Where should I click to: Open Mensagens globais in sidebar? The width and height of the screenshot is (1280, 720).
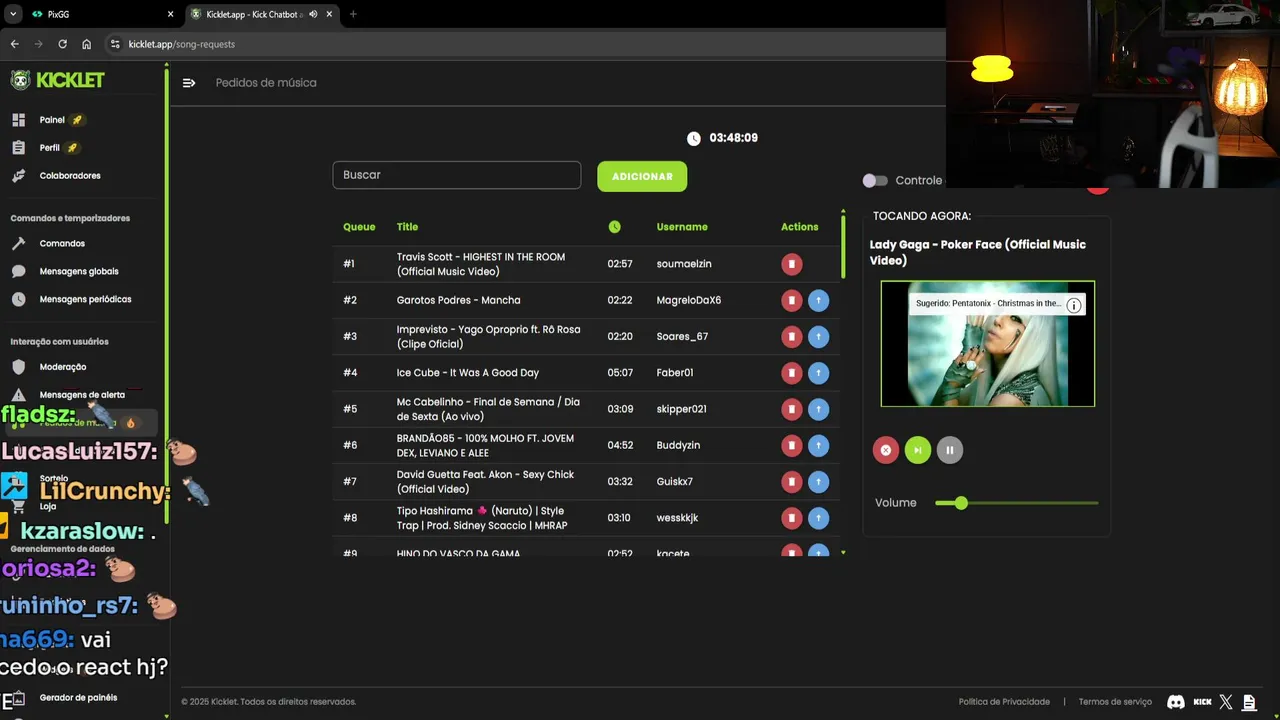(79, 271)
